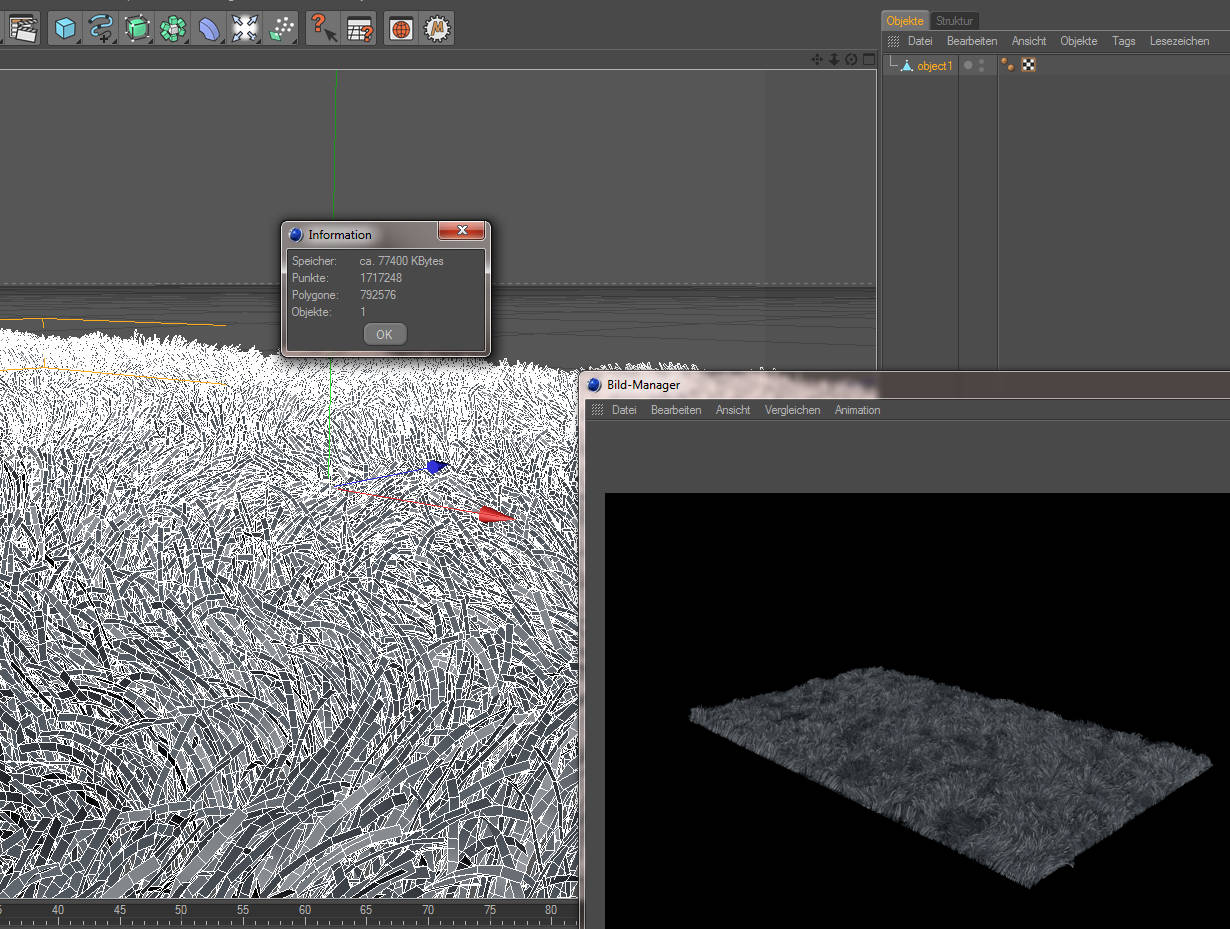Click the question mark cursor help icon
Viewport: 1230px width, 929px height.
pos(321,29)
